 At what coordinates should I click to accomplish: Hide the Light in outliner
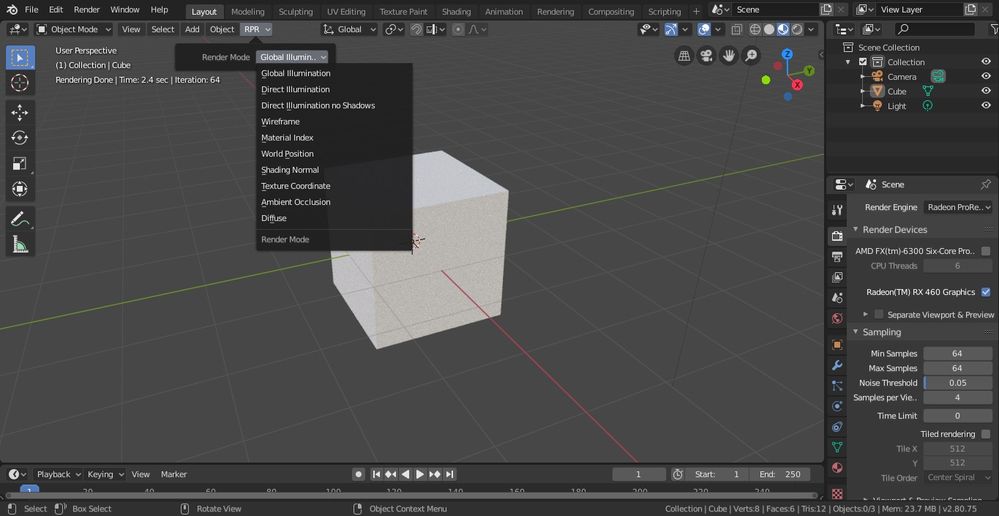click(986, 106)
